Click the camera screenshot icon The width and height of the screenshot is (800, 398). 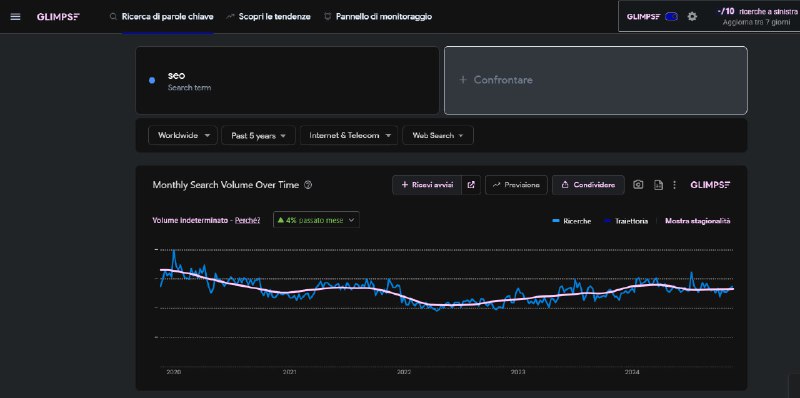[638, 185]
